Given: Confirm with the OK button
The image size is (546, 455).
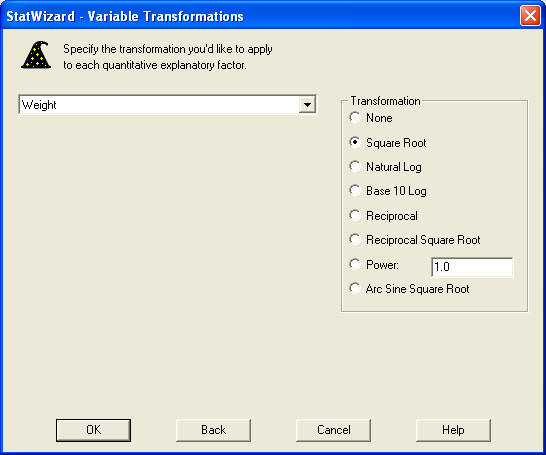Looking at the screenshot, I should 93,430.
